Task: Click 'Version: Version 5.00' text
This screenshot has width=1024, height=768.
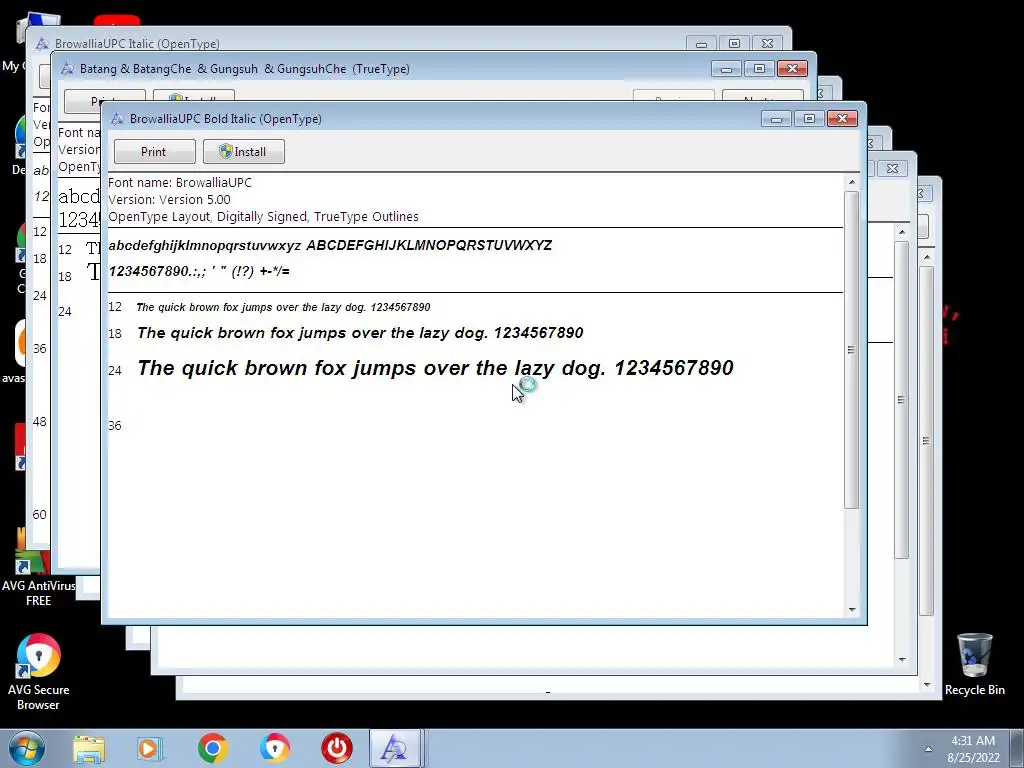Action: tap(169, 199)
